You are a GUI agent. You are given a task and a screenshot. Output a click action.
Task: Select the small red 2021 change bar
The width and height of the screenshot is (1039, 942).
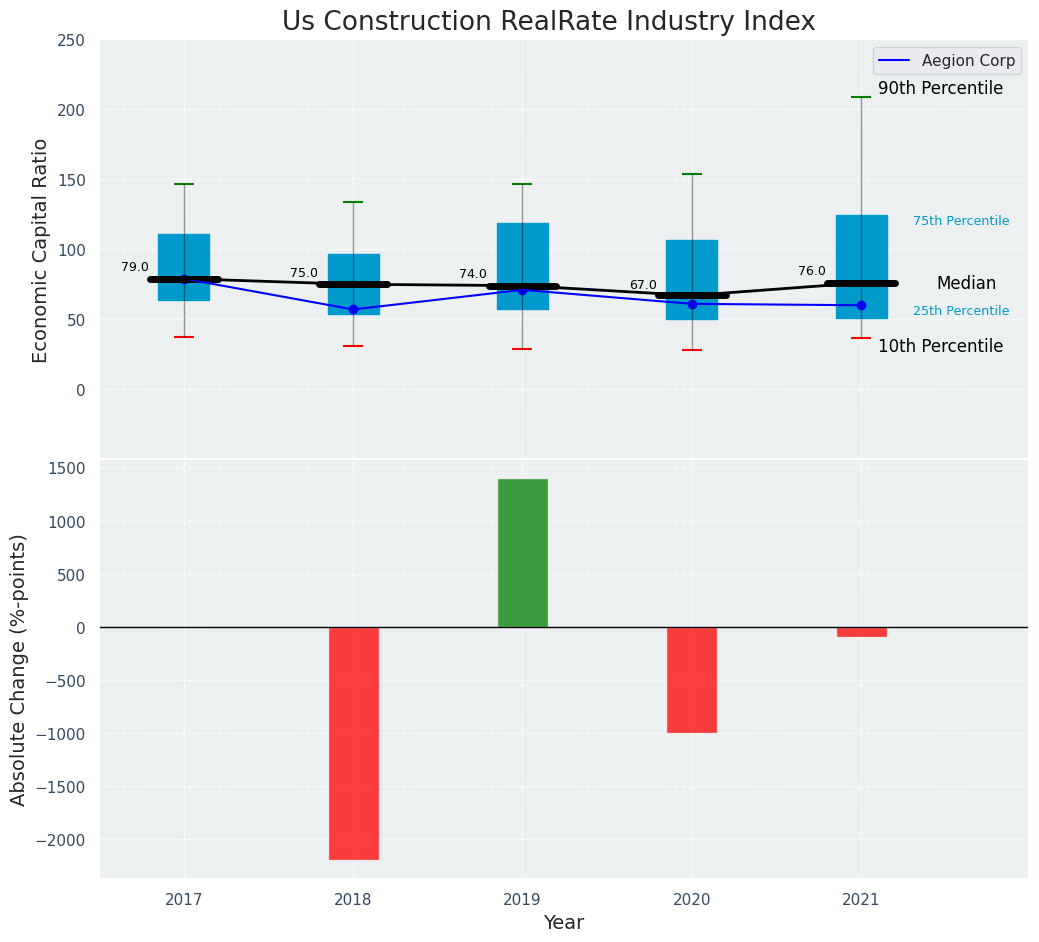coord(861,632)
